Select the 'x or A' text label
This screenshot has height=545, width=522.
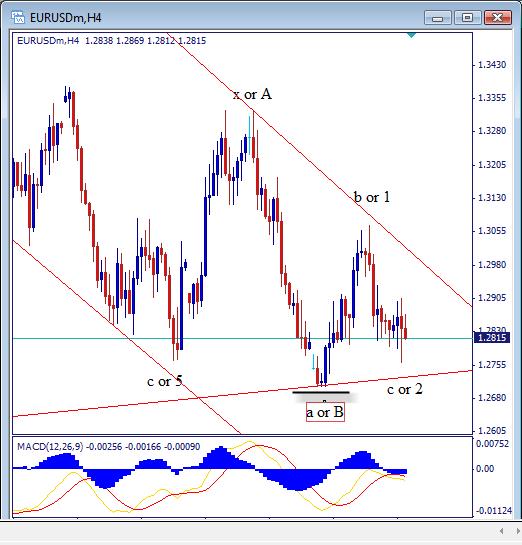click(x=252, y=94)
